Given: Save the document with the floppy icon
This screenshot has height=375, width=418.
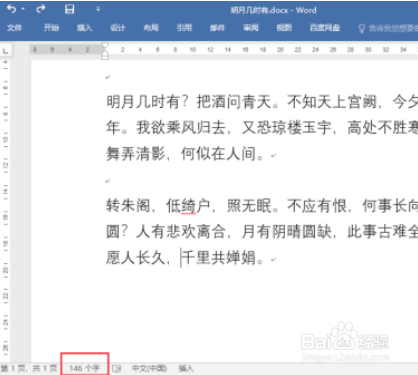Looking at the screenshot, I should [69, 9].
